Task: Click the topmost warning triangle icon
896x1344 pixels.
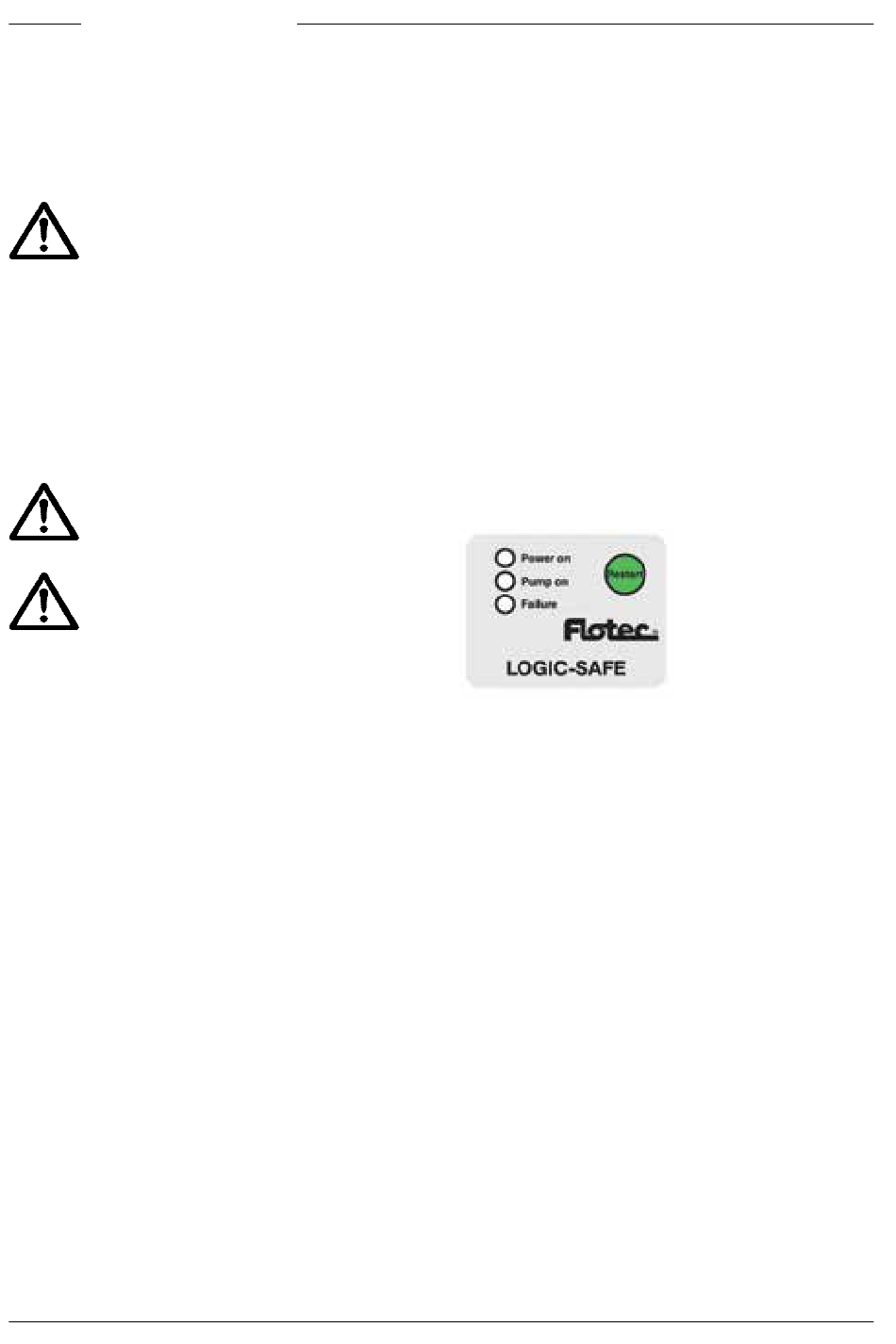Action: click(44, 228)
